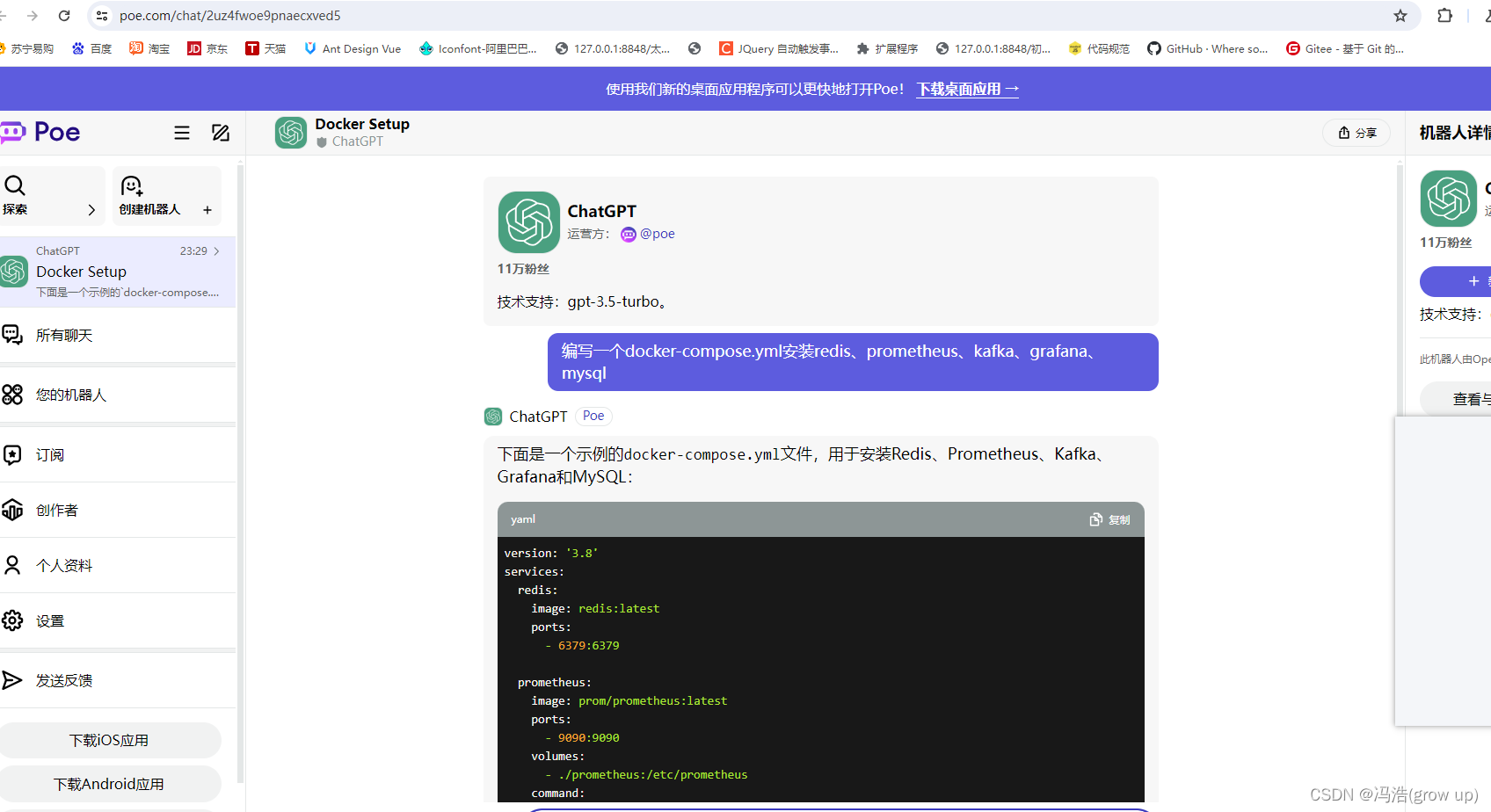Open the Suning bookmark
Screen dimensions: 1491x812
26,48
